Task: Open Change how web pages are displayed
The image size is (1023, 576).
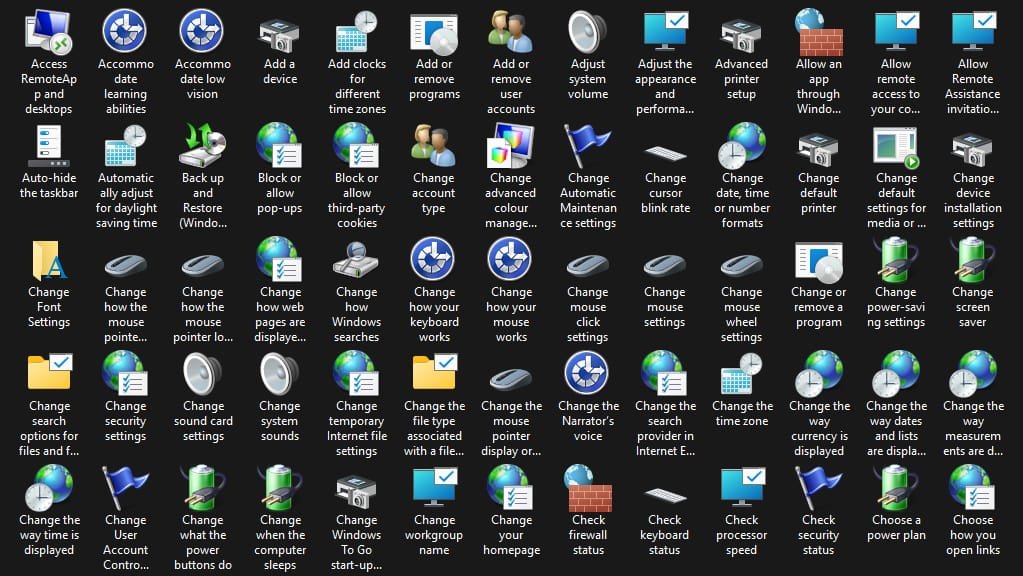Action: tap(279, 259)
